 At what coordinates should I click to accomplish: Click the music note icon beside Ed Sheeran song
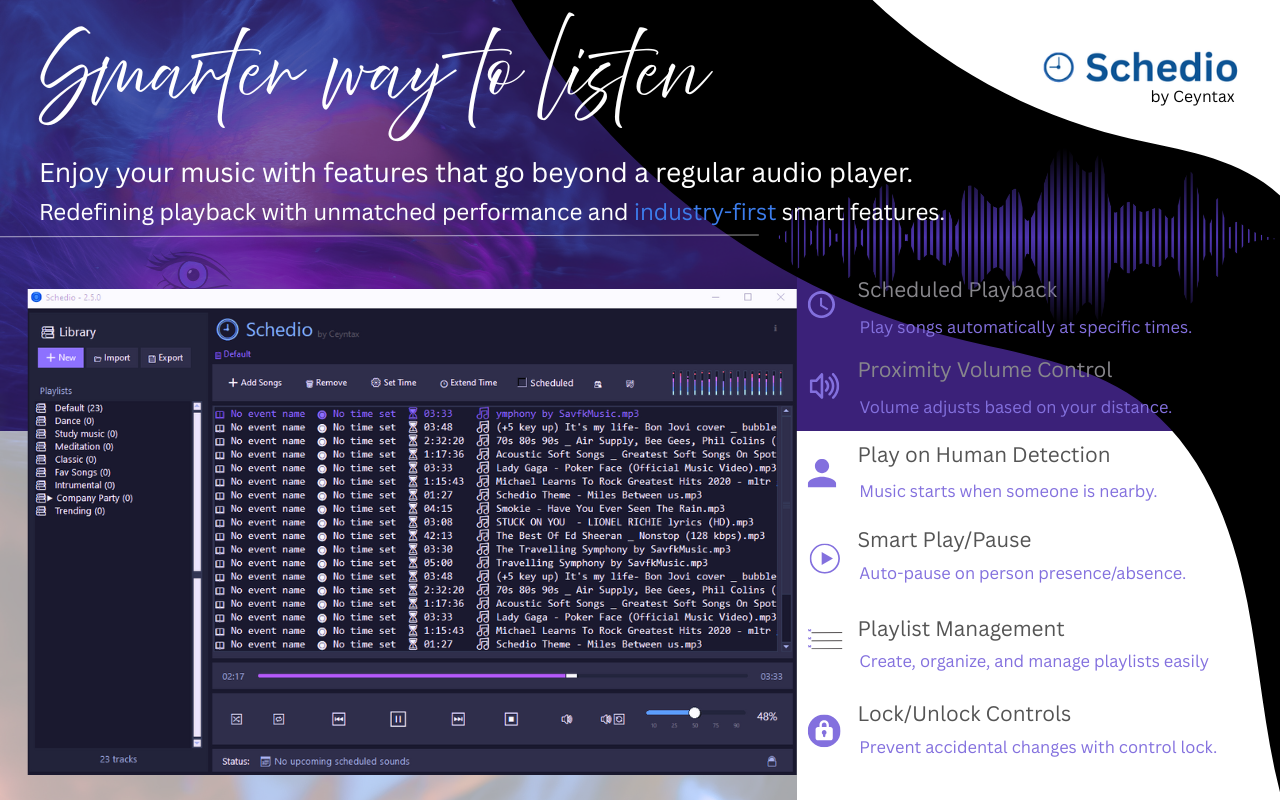(484, 536)
